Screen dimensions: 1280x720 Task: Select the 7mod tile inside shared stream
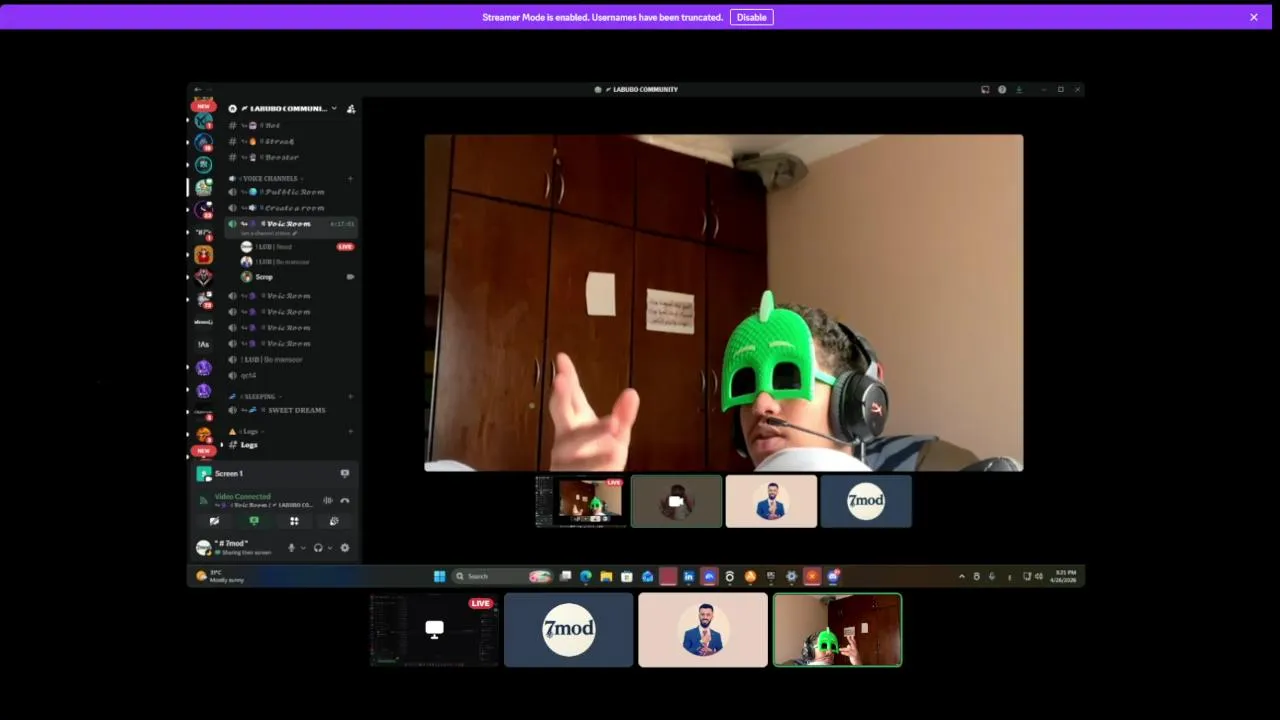[866, 501]
